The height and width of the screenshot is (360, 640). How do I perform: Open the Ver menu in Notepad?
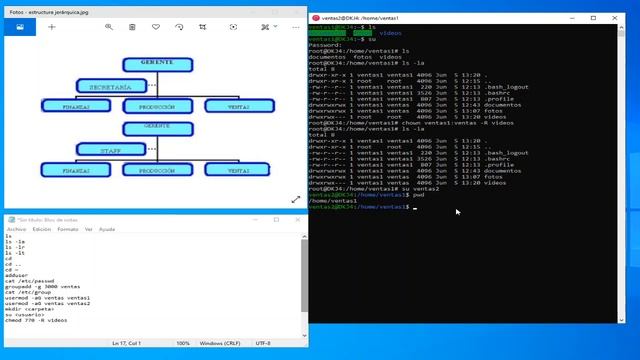pyautogui.click(x=89, y=229)
